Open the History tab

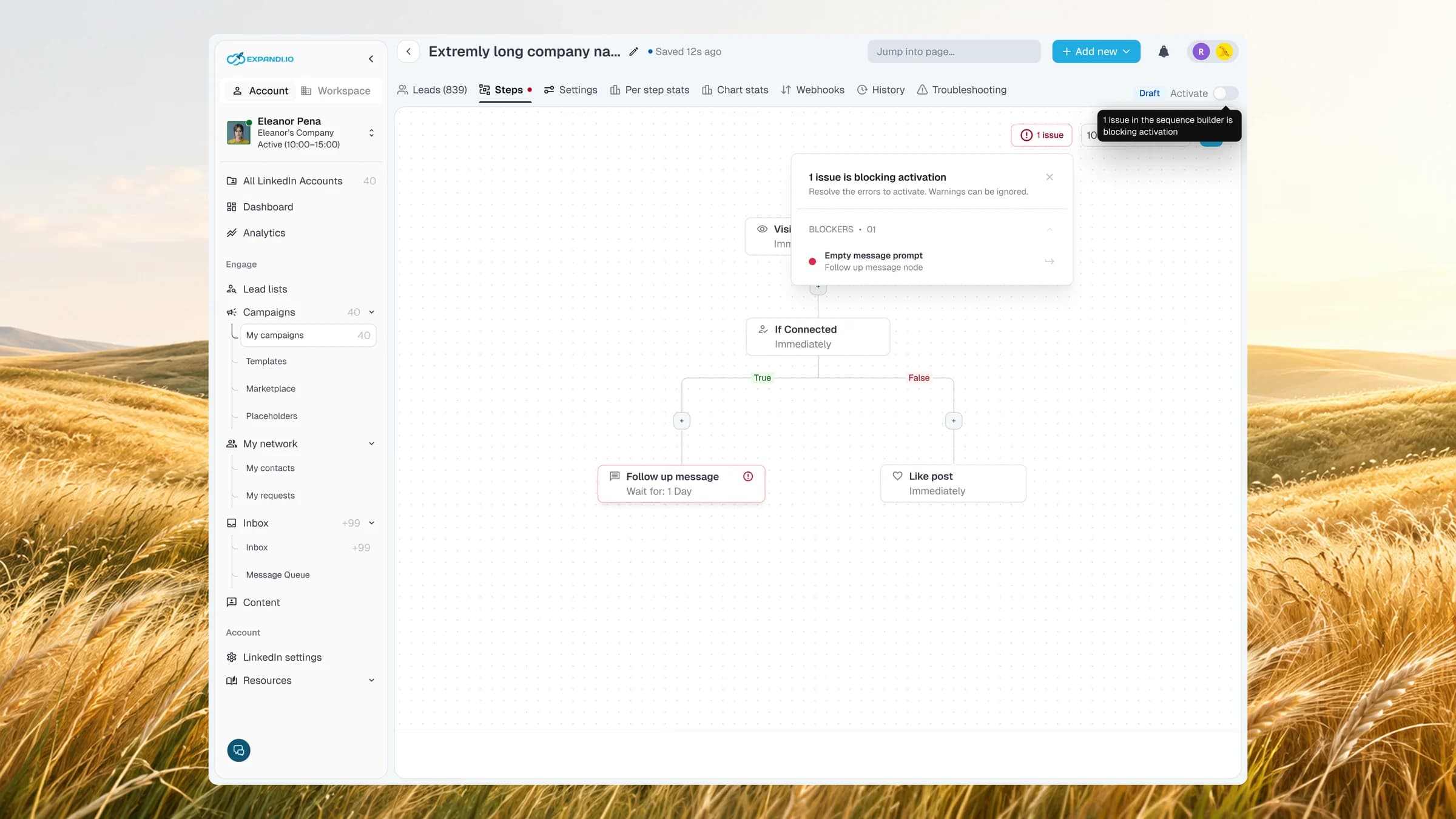tap(881, 90)
